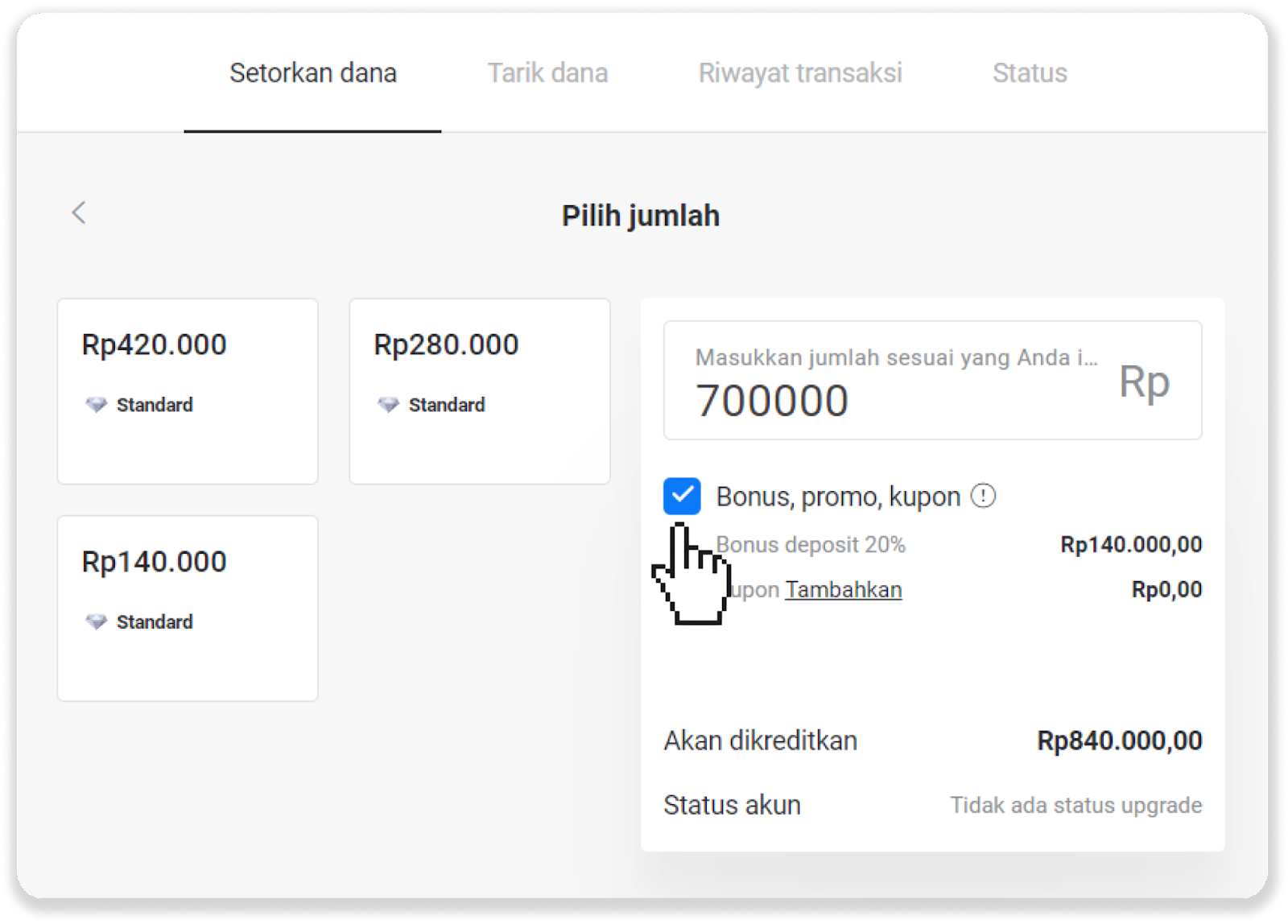Click the Tambahkan coupon link

click(x=844, y=590)
